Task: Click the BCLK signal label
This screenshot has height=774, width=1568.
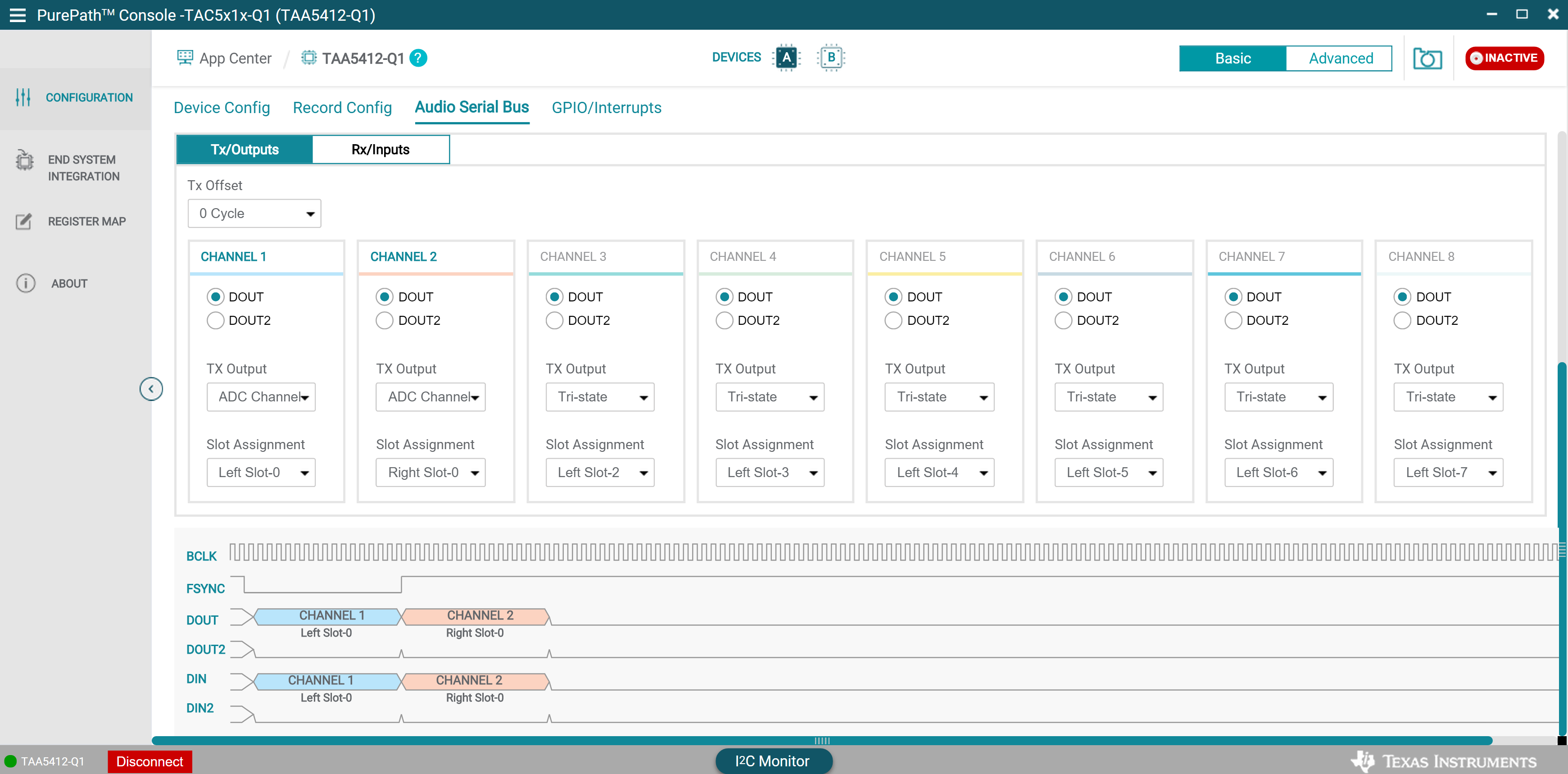Action: point(201,556)
